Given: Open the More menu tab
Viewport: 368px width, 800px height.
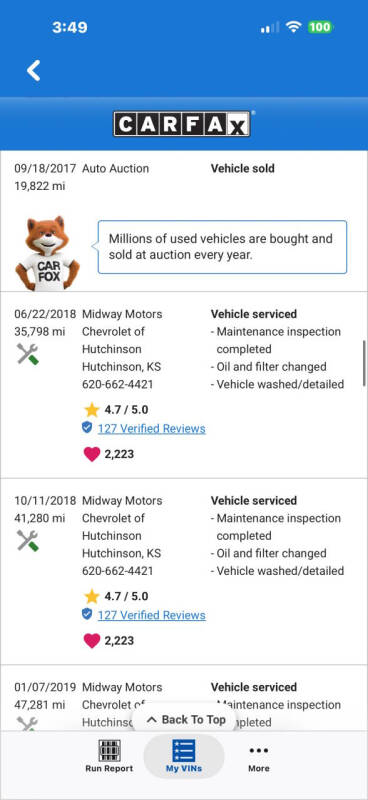Looking at the screenshot, I should tap(259, 757).
